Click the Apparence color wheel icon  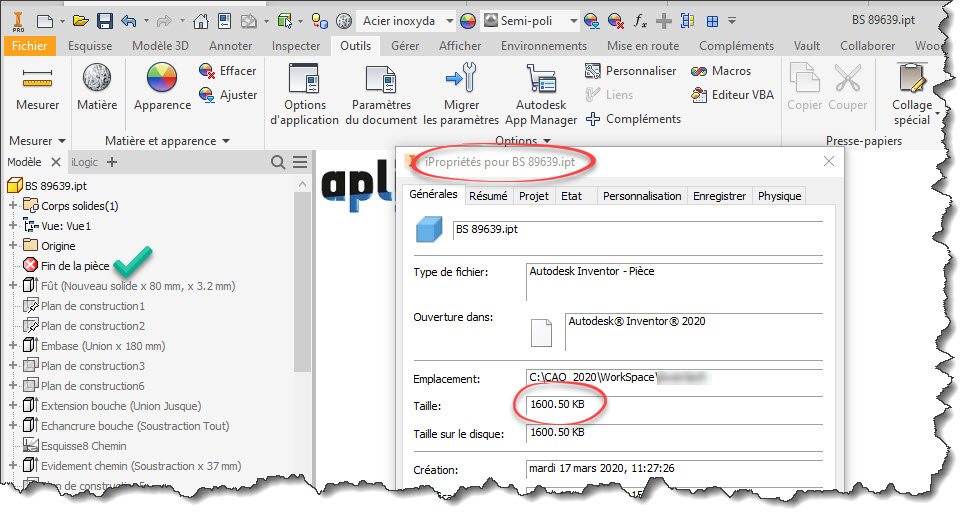[x=162, y=81]
